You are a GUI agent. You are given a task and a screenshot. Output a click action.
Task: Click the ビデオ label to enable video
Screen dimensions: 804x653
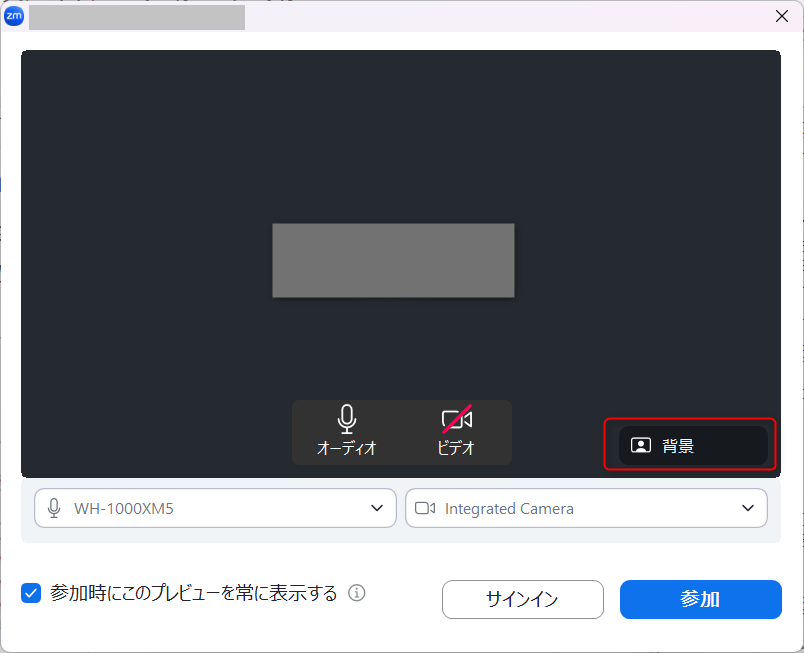point(456,448)
